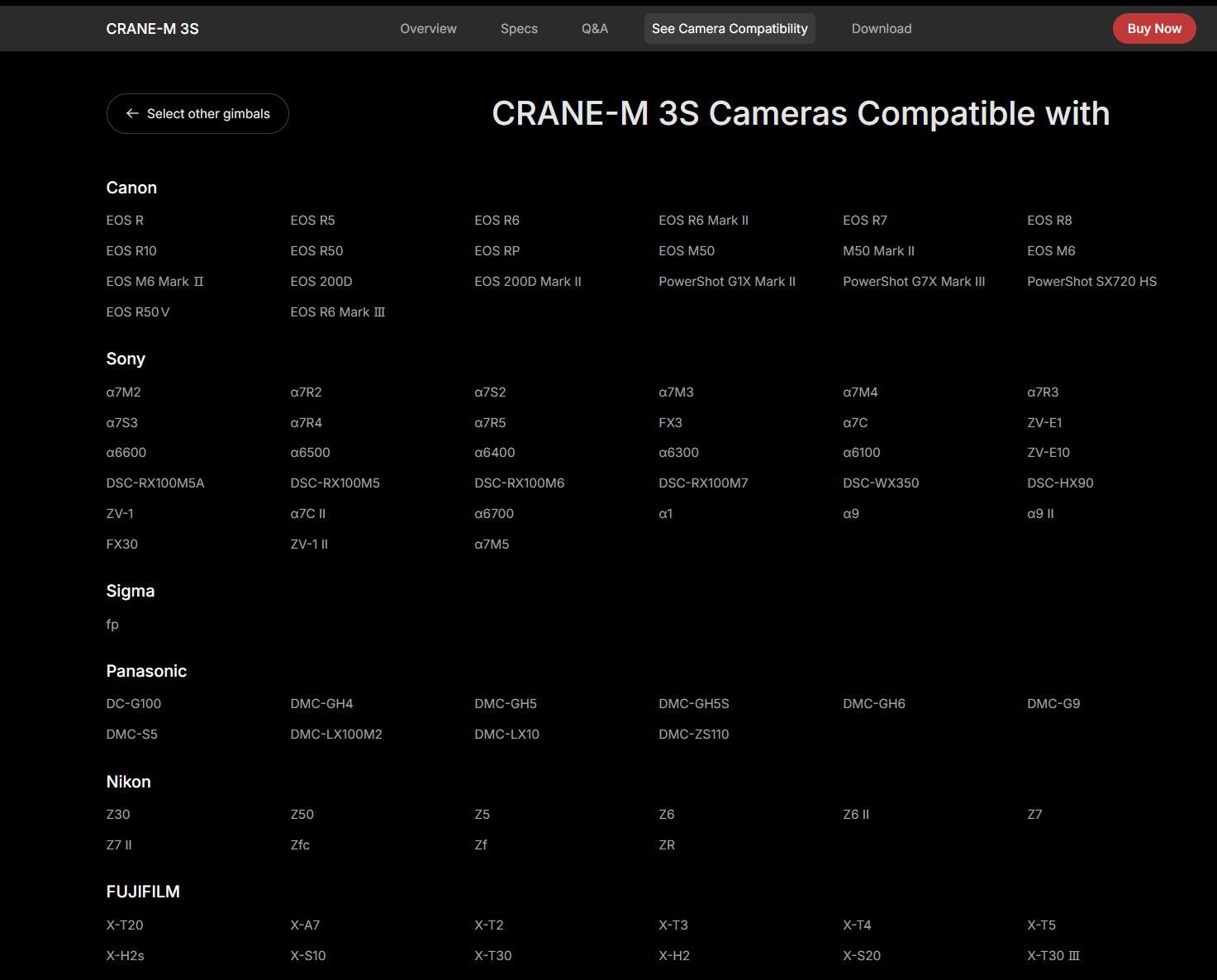Click the Panasonic brand heading
The width and height of the screenshot is (1217, 980).
point(146,671)
